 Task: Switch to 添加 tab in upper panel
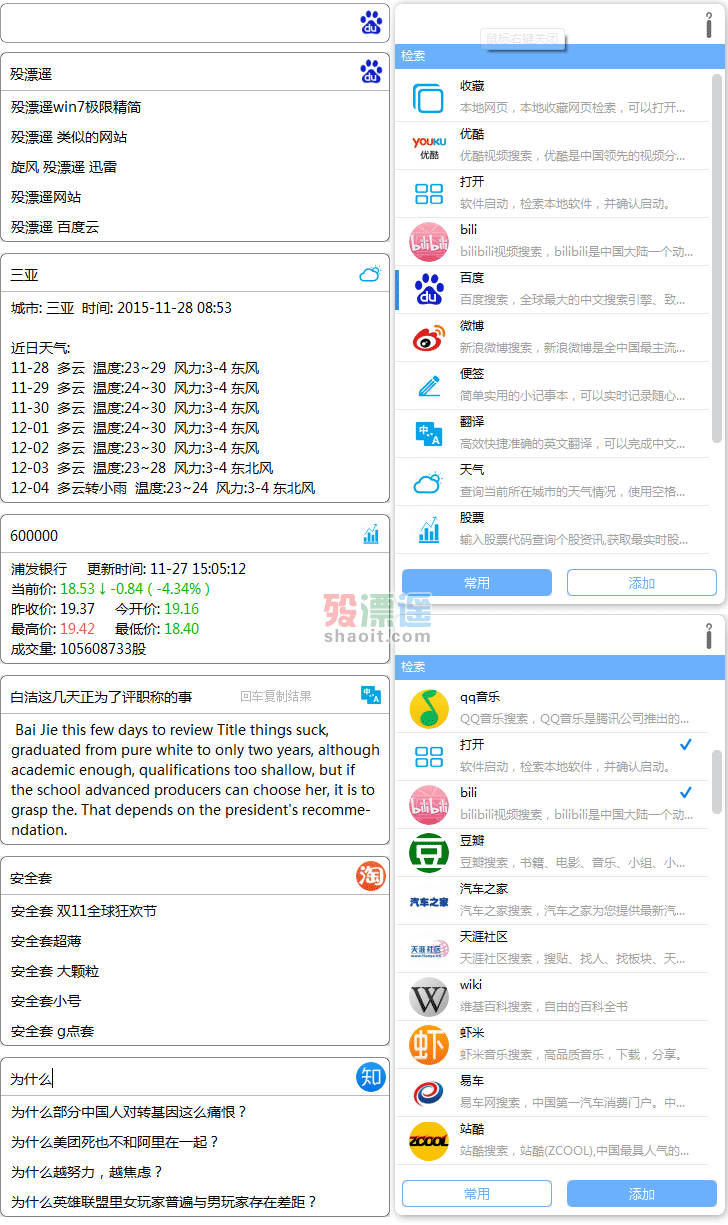pyautogui.click(x=642, y=582)
